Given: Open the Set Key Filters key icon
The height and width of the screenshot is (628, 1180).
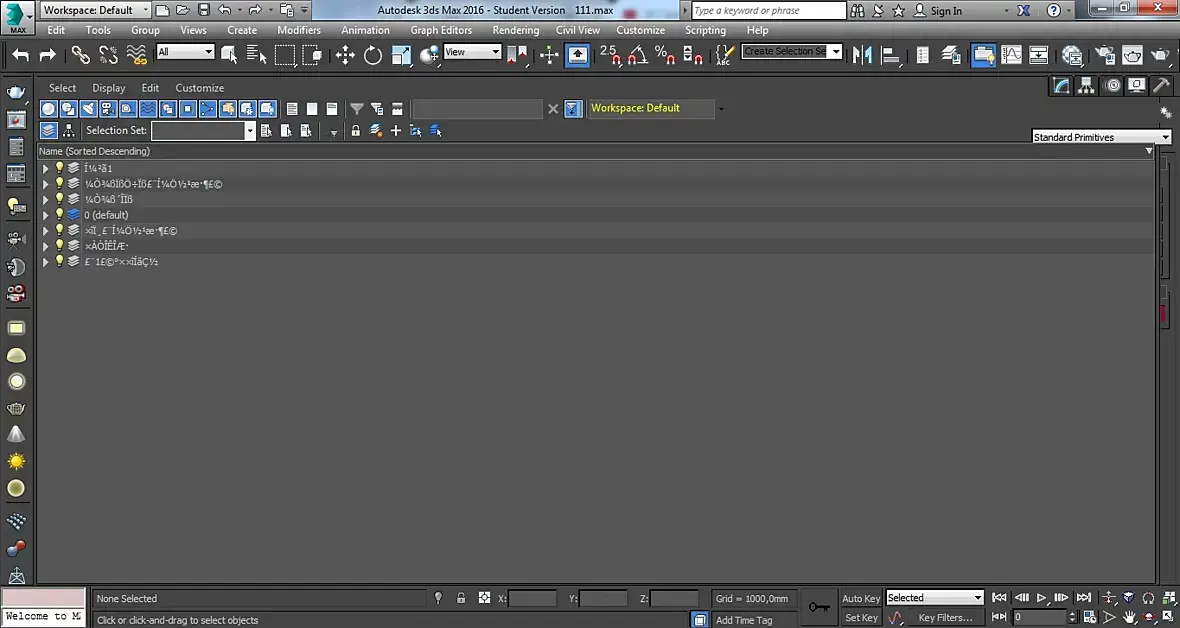Looking at the screenshot, I should pyautogui.click(x=819, y=607).
